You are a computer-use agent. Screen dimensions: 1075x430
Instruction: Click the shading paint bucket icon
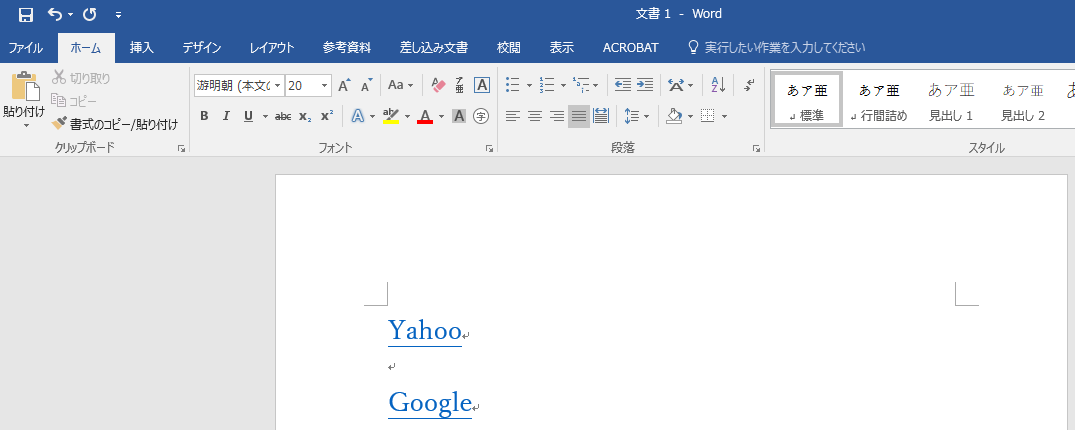click(674, 116)
